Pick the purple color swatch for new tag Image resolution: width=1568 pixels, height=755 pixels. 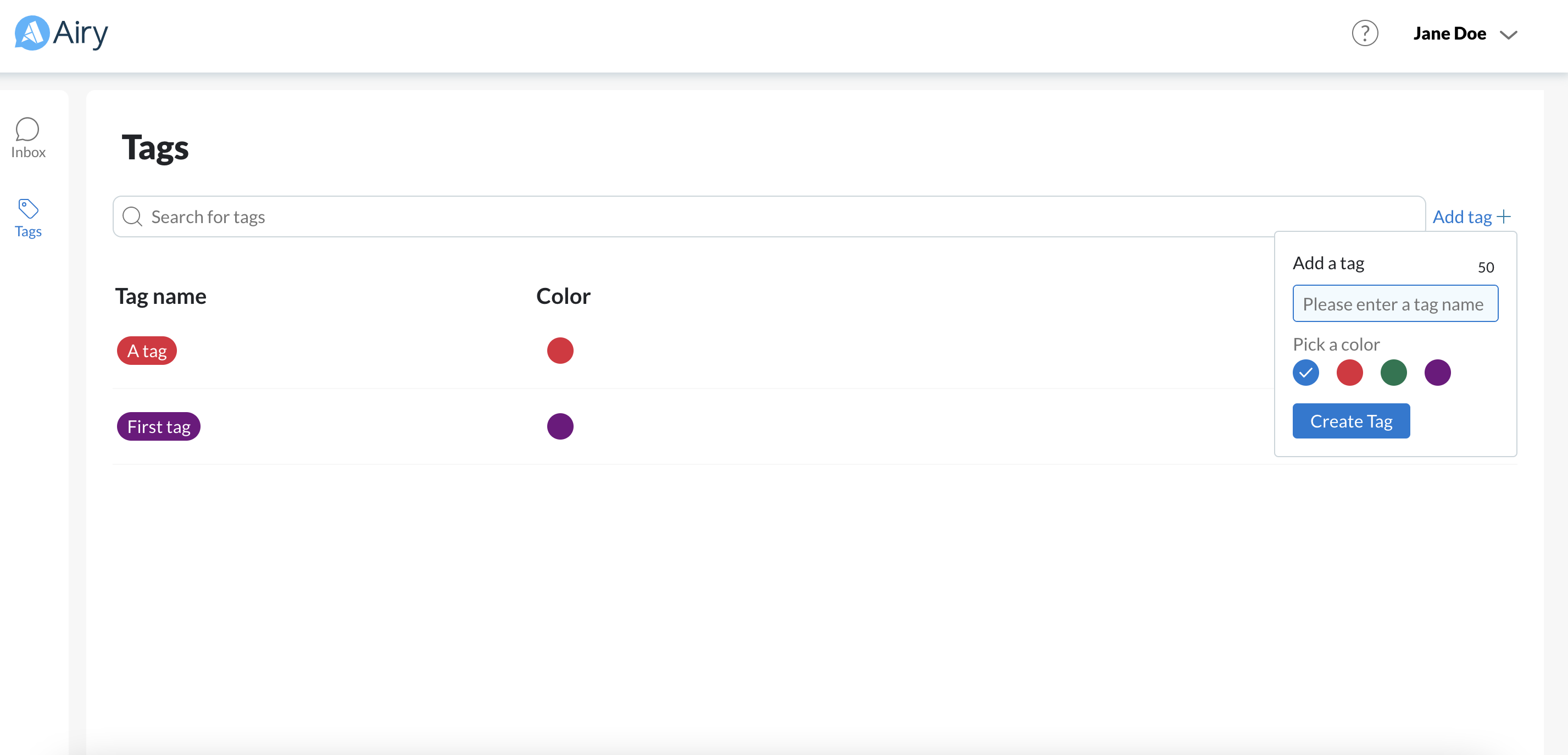[x=1437, y=373]
